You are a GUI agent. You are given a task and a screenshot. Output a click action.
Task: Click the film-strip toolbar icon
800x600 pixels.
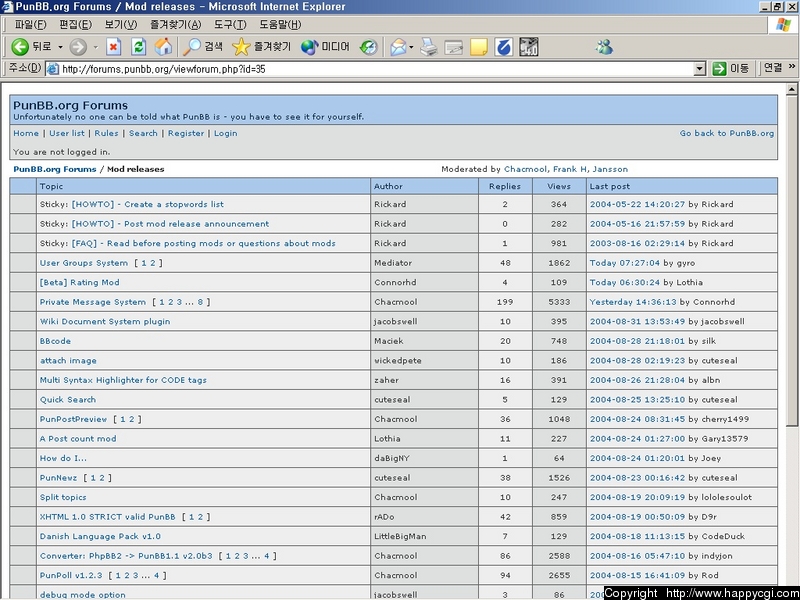click(x=529, y=47)
